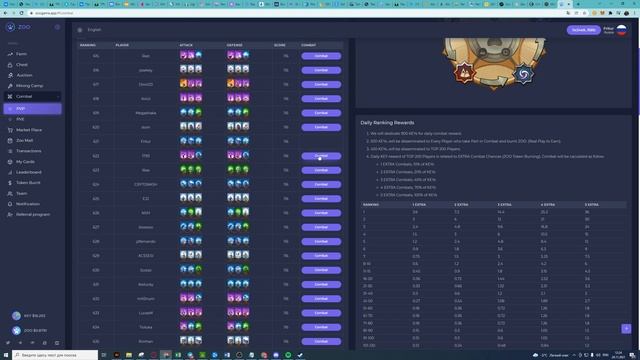Open the Farm page icon
This screenshot has height=360, width=640.
(10, 54)
